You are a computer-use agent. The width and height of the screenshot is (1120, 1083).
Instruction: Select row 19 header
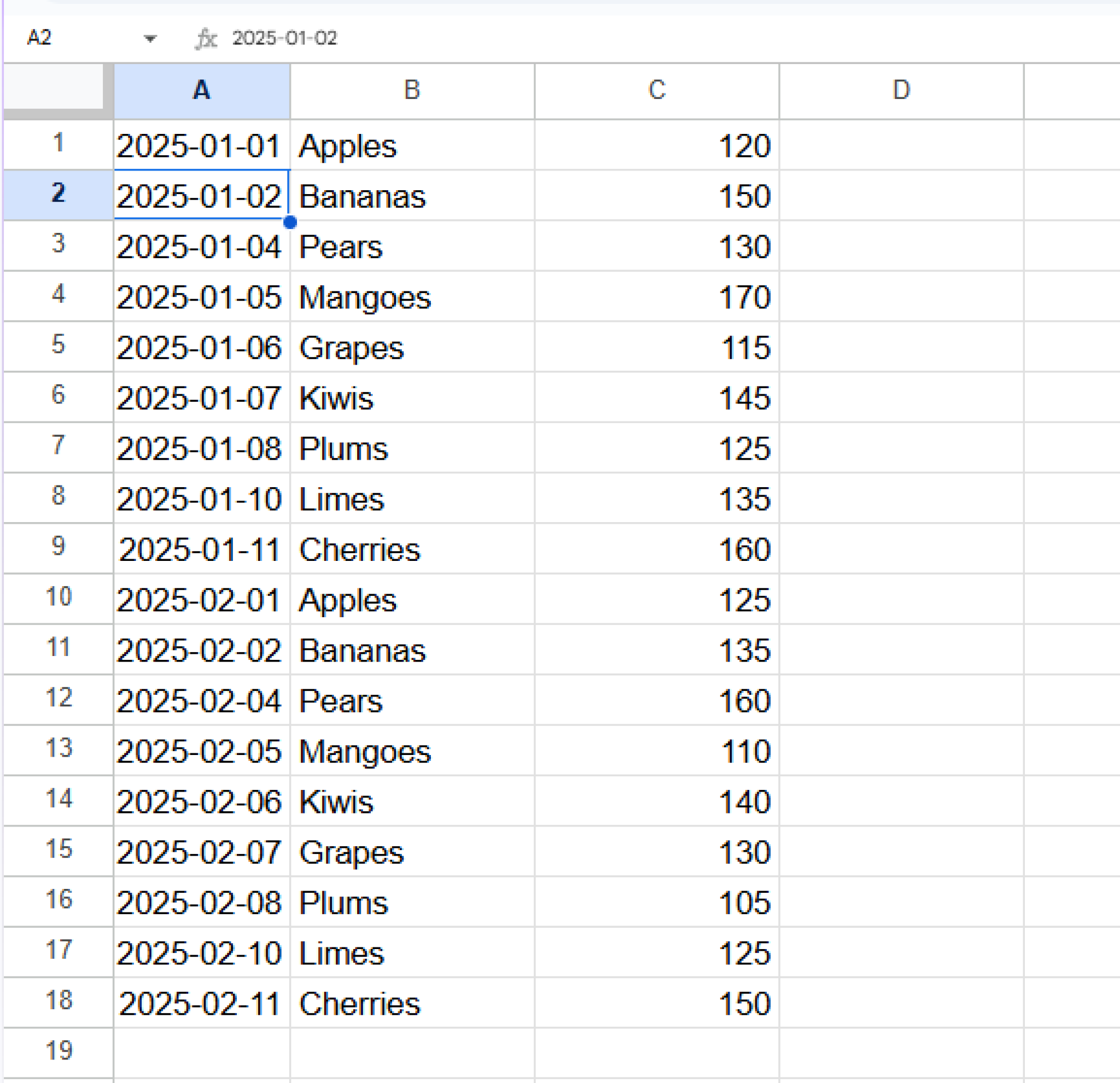point(57,1051)
